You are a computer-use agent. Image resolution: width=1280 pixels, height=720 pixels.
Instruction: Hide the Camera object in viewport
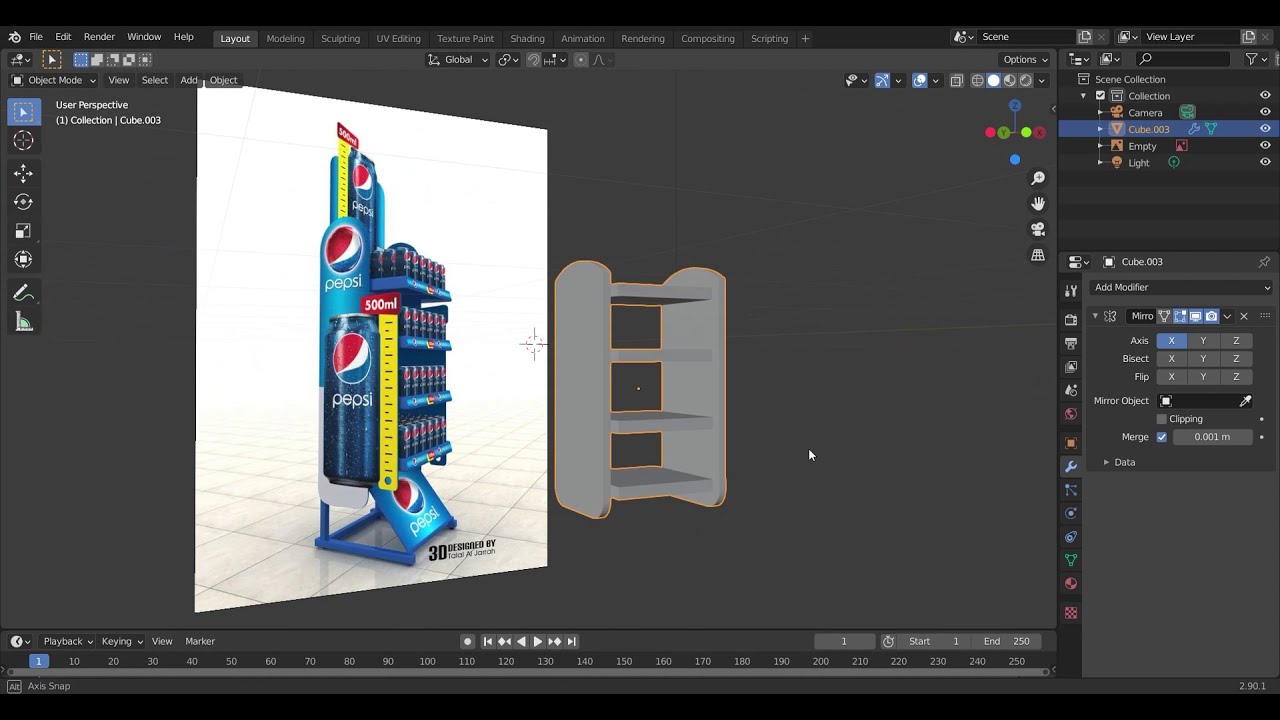pos(1265,113)
